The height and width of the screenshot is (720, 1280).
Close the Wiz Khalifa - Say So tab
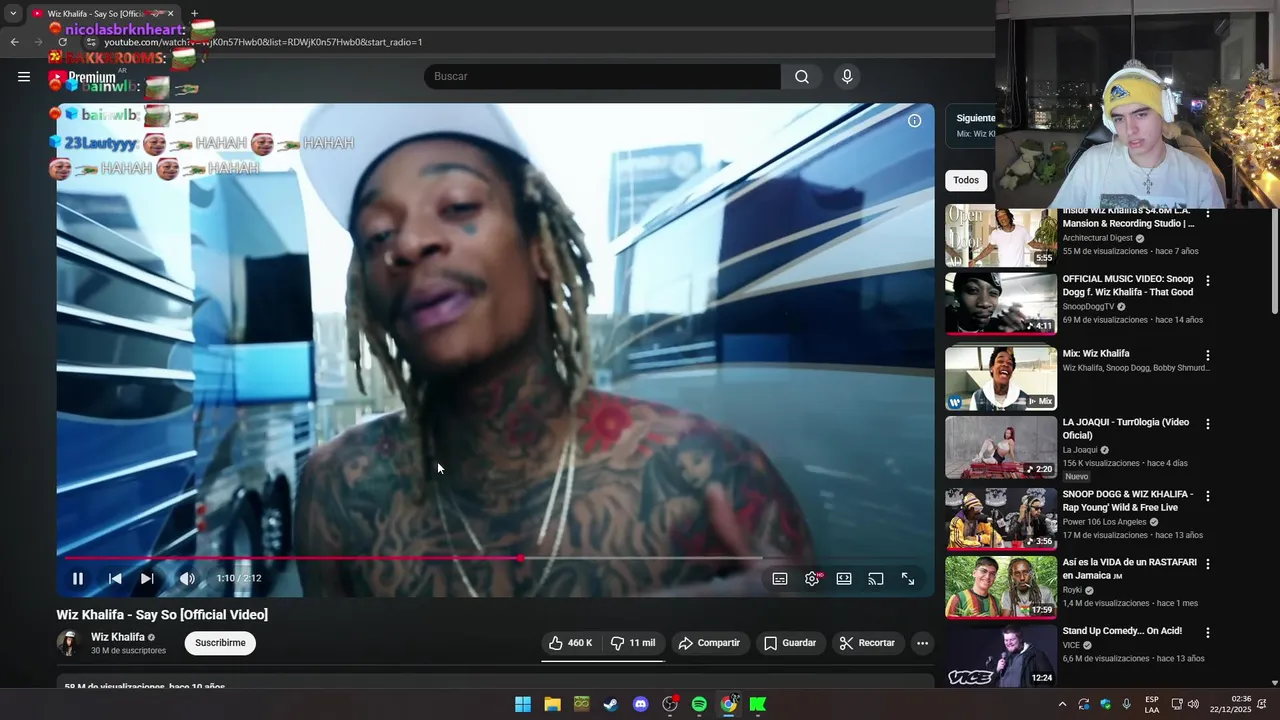(170, 14)
